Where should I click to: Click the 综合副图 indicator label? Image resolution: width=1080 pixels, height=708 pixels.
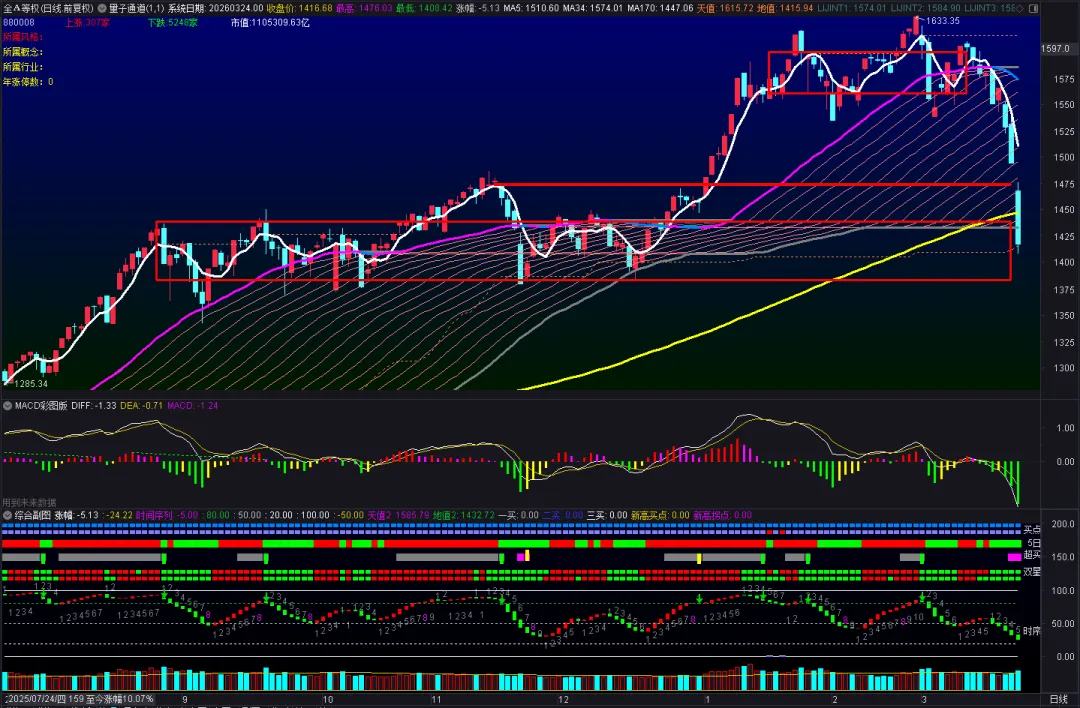tap(32, 515)
